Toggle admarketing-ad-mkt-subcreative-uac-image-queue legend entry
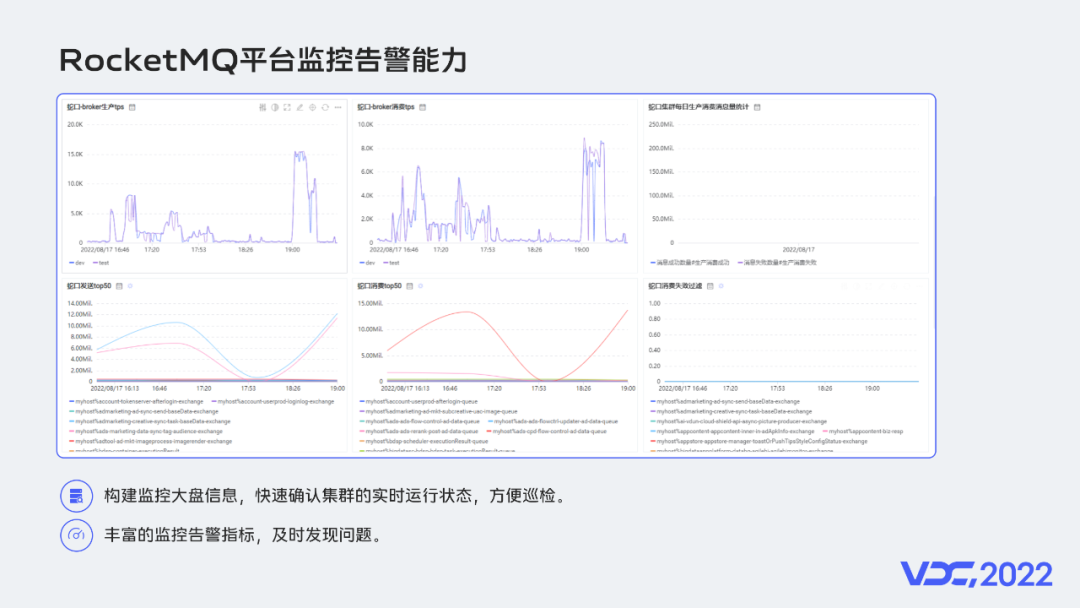The width and height of the screenshot is (1080, 608). click(438, 412)
